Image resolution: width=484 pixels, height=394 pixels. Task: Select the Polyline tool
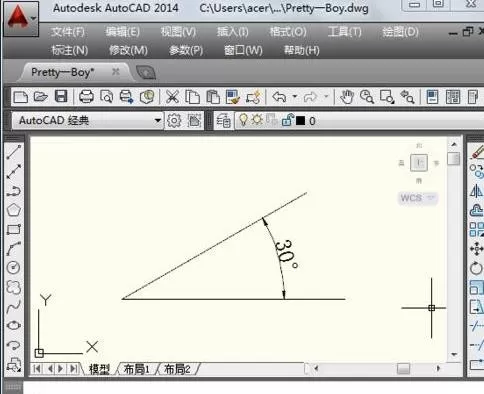tap(14, 191)
